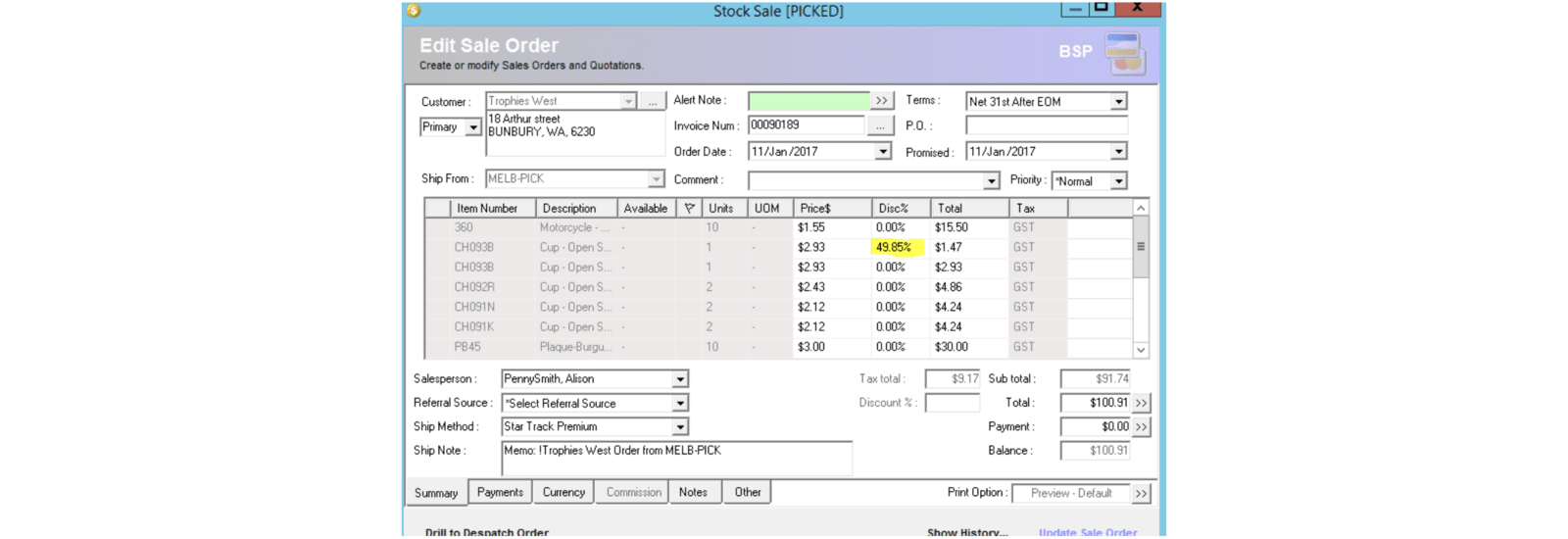
Task: Open the Promised date dropdown
Action: (1119, 152)
